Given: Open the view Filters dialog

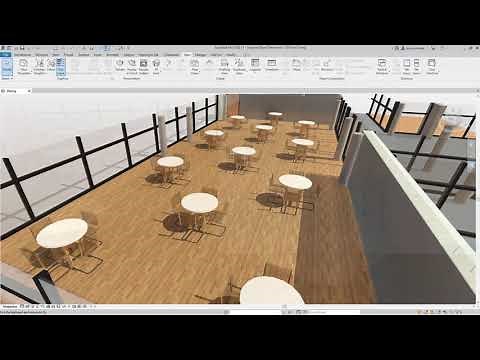Looking at the screenshot, I should pyautogui.click(x=51, y=65).
